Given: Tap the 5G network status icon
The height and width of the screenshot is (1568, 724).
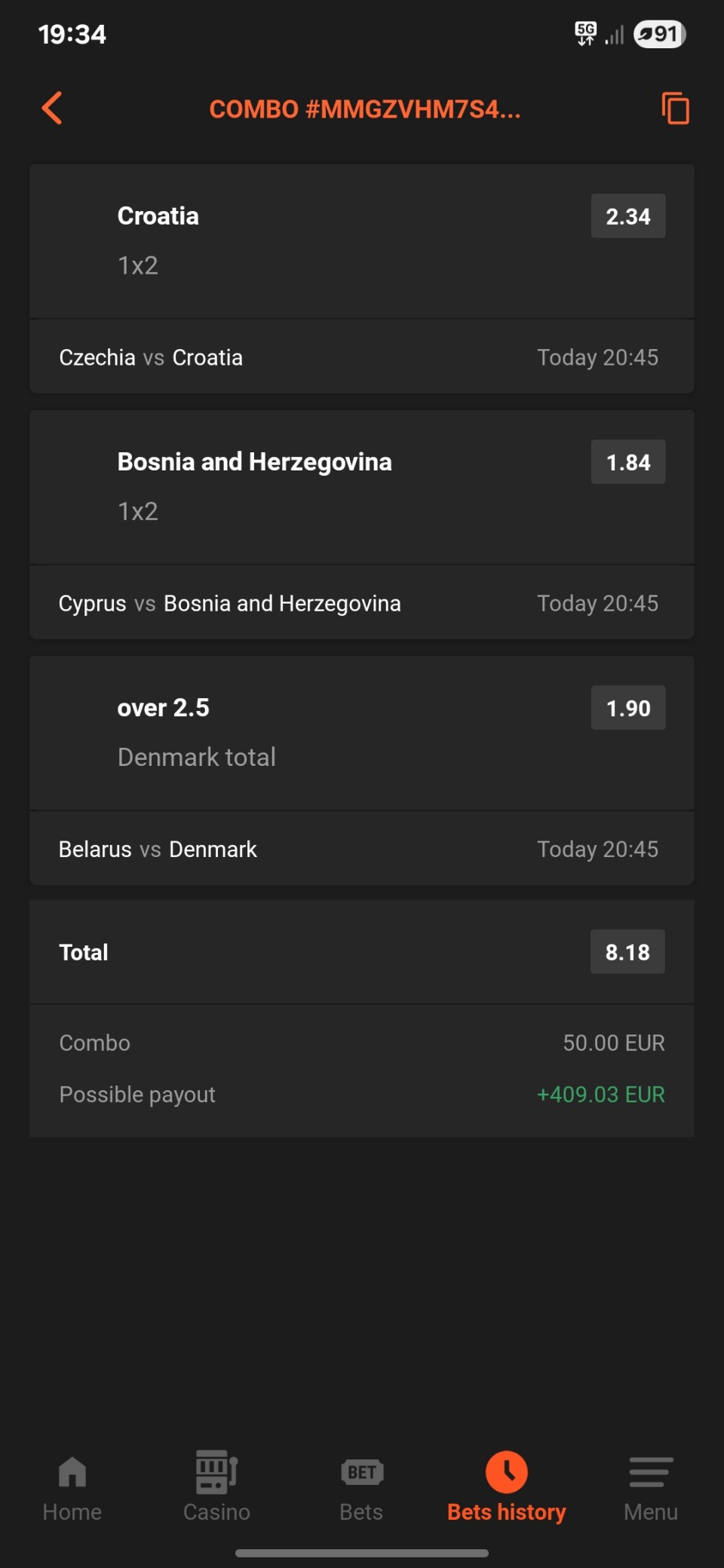Looking at the screenshot, I should coord(585,34).
